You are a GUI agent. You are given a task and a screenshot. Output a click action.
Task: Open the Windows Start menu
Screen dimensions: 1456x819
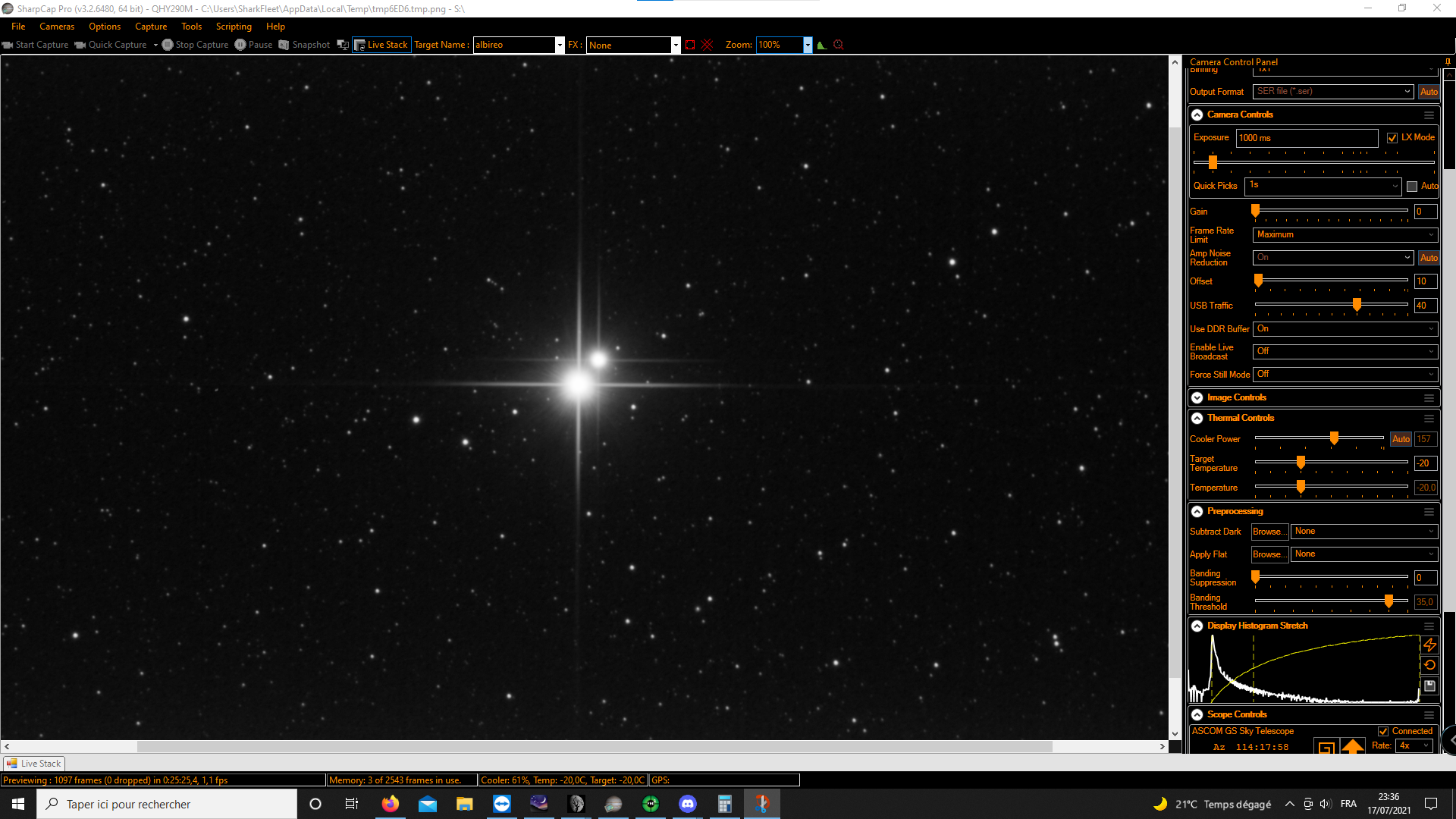(x=18, y=804)
